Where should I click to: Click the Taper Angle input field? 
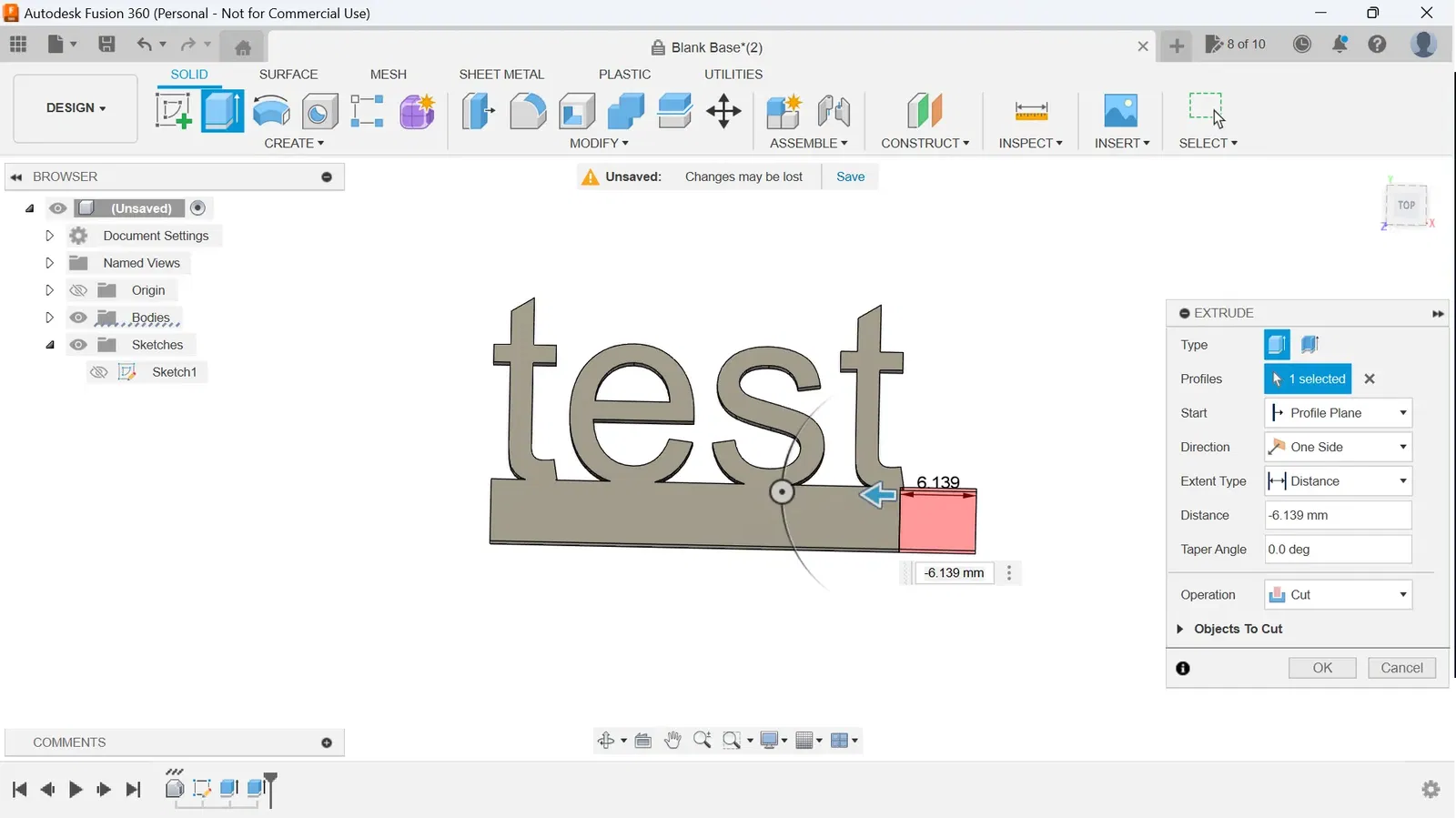1338,550
